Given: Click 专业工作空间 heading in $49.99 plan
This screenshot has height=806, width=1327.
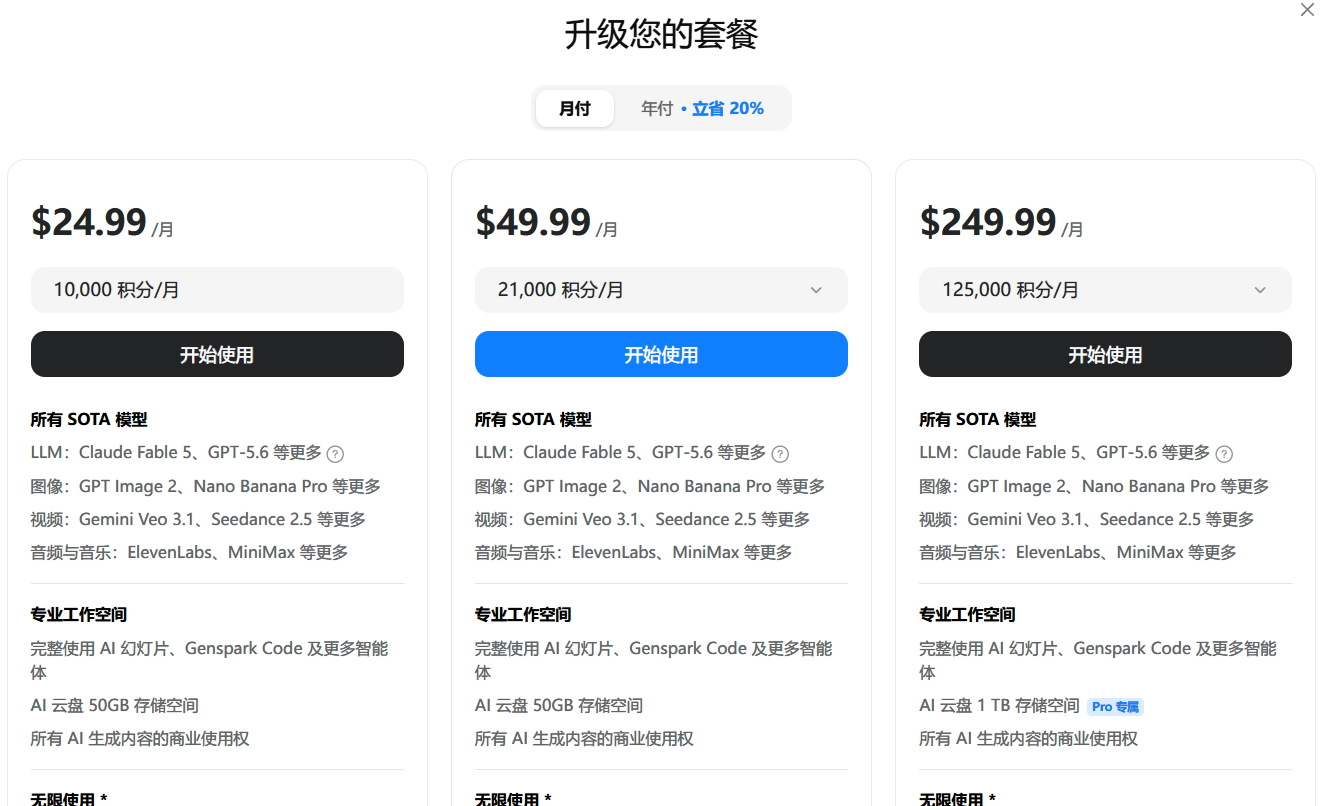Looking at the screenshot, I should coord(523,615).
